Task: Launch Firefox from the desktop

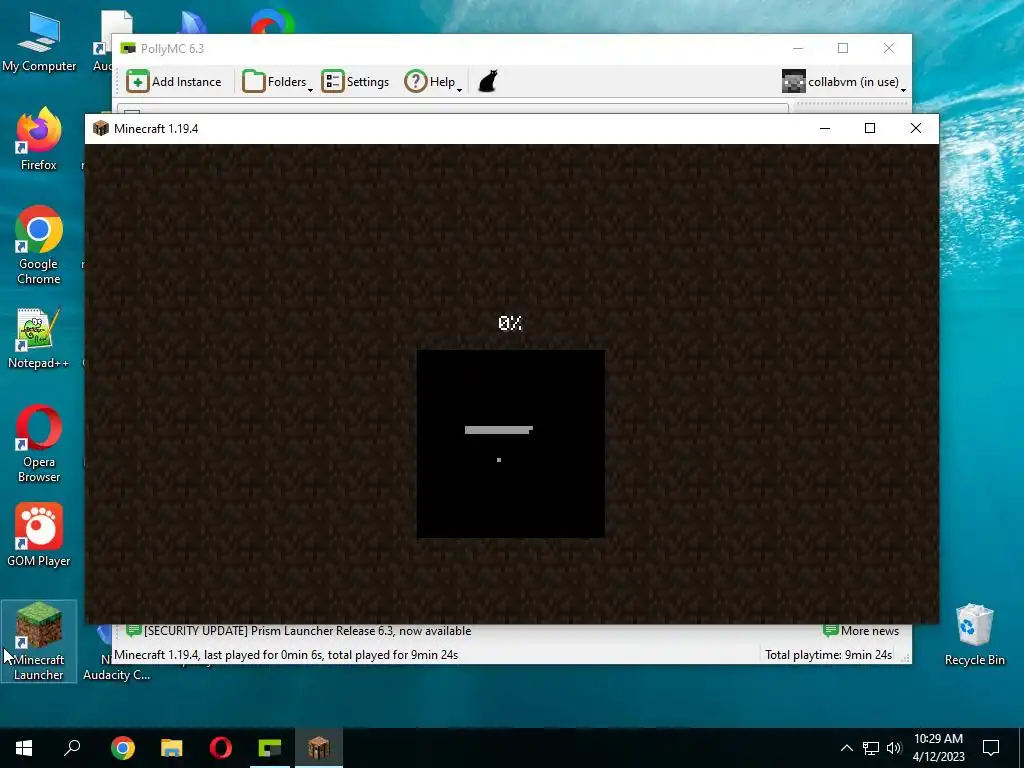Action: pyautogui.click(x=39, y=139)
